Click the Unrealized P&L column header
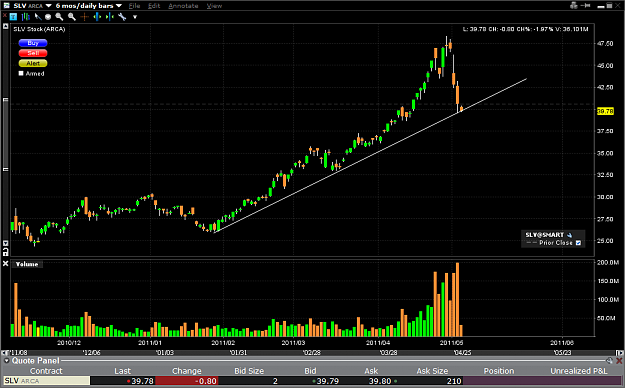The width and height of the screenshot is (625, 388). click(x=579, y=371)
